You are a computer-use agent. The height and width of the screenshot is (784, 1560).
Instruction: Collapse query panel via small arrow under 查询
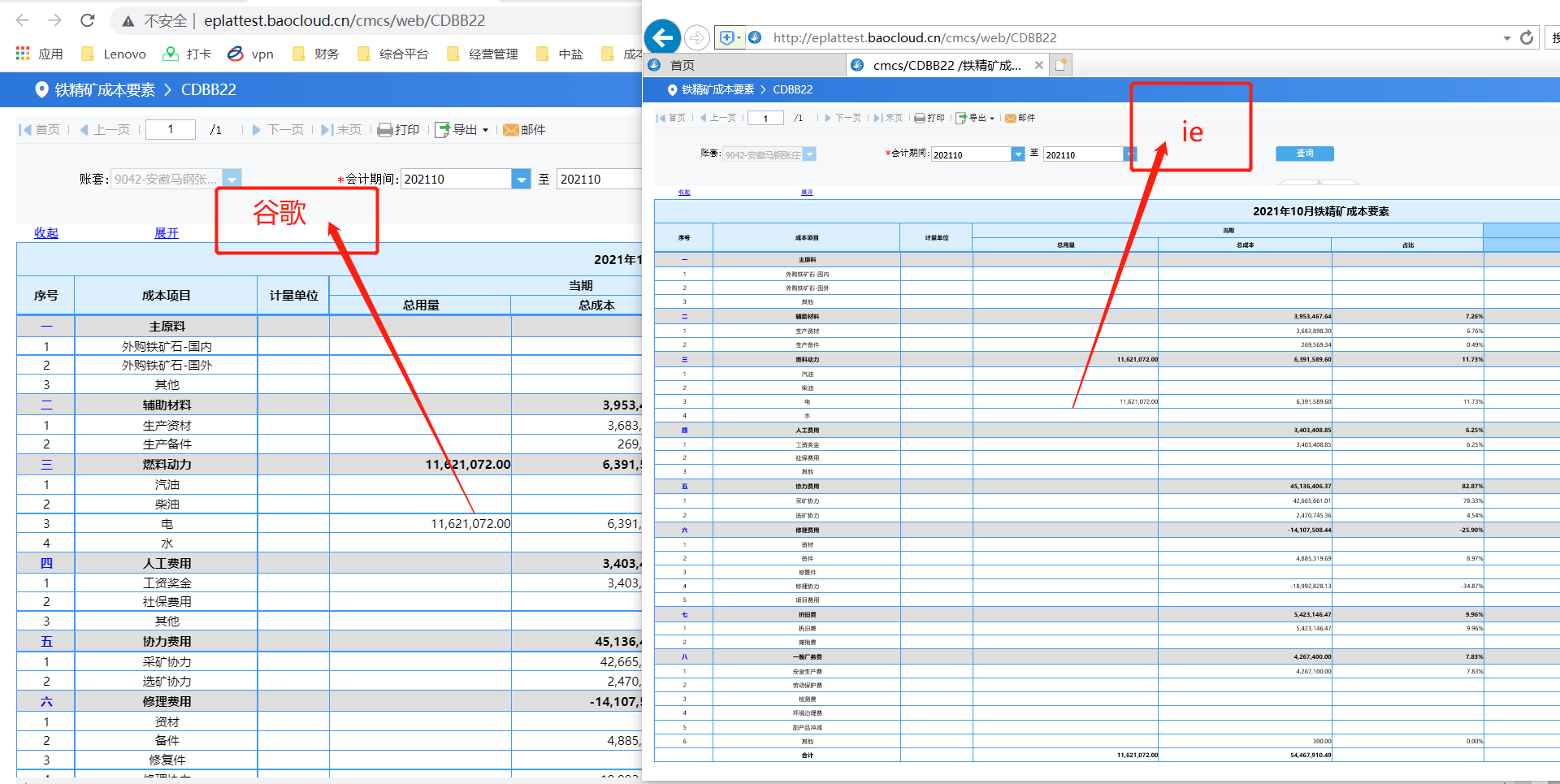pyautogui.click(x=1319, y=182)
